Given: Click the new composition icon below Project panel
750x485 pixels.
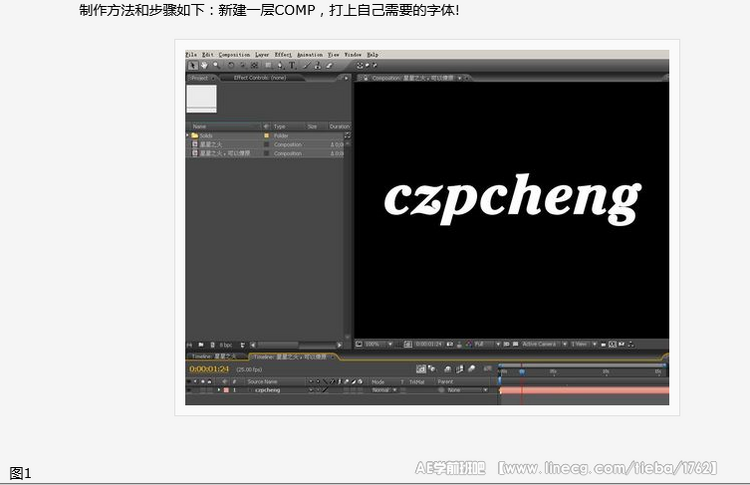Looking at the screenshot, I should point(213,345).
